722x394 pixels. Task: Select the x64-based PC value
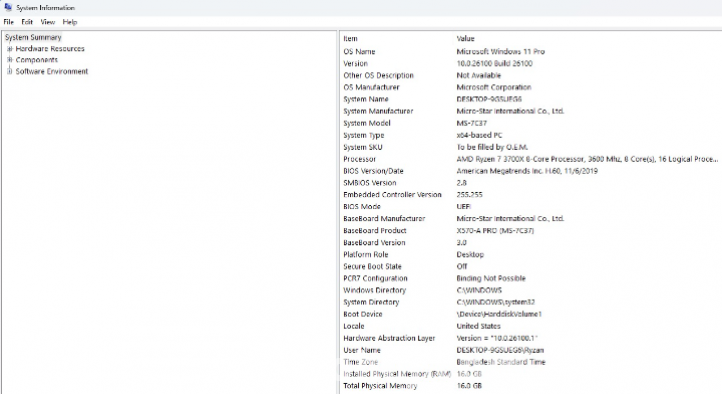pos(479,135)
